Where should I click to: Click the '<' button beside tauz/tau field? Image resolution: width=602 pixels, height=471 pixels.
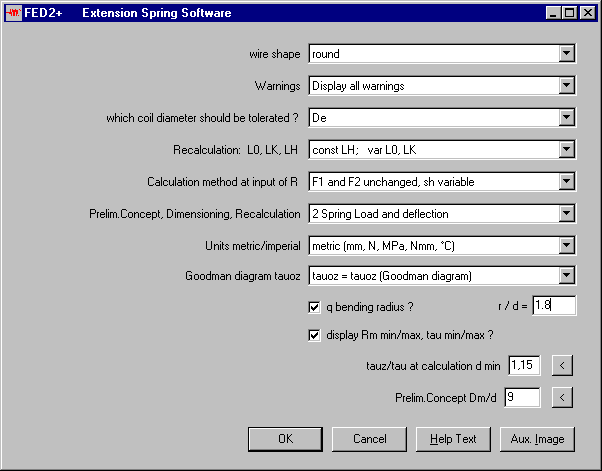click(x=562, y=367)
